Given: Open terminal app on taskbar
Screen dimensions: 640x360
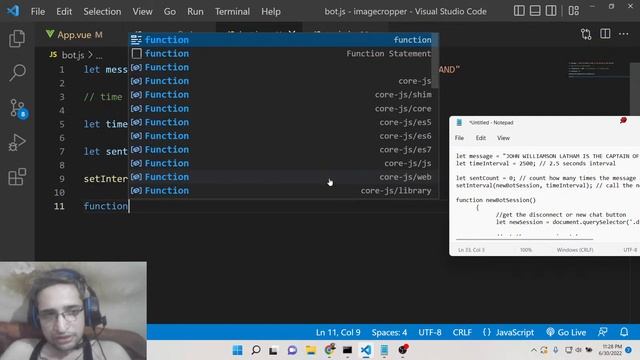Looking at the screenshot, I should (347, 350).
